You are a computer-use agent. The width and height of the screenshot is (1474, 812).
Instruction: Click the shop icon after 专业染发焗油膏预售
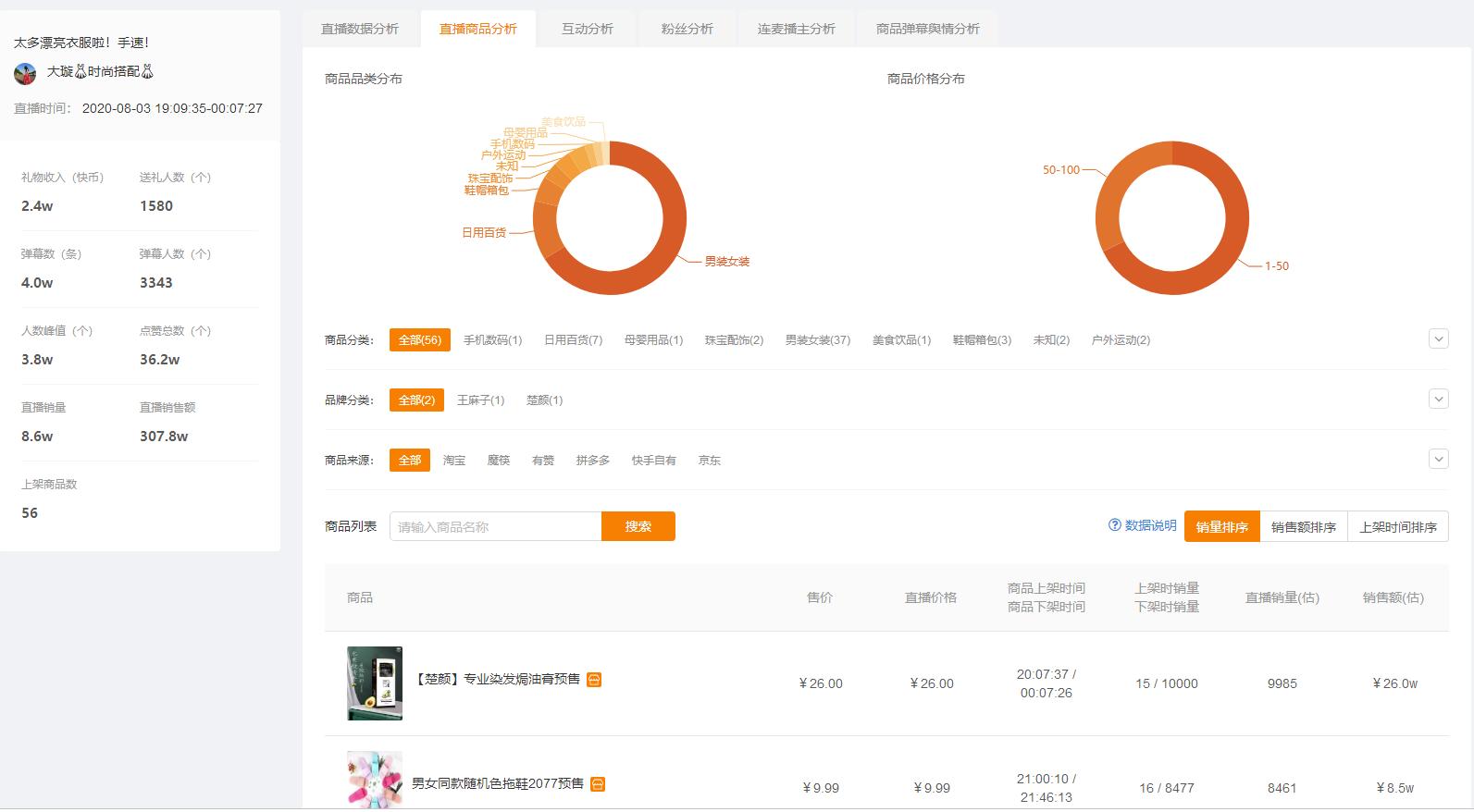(594, 680)
